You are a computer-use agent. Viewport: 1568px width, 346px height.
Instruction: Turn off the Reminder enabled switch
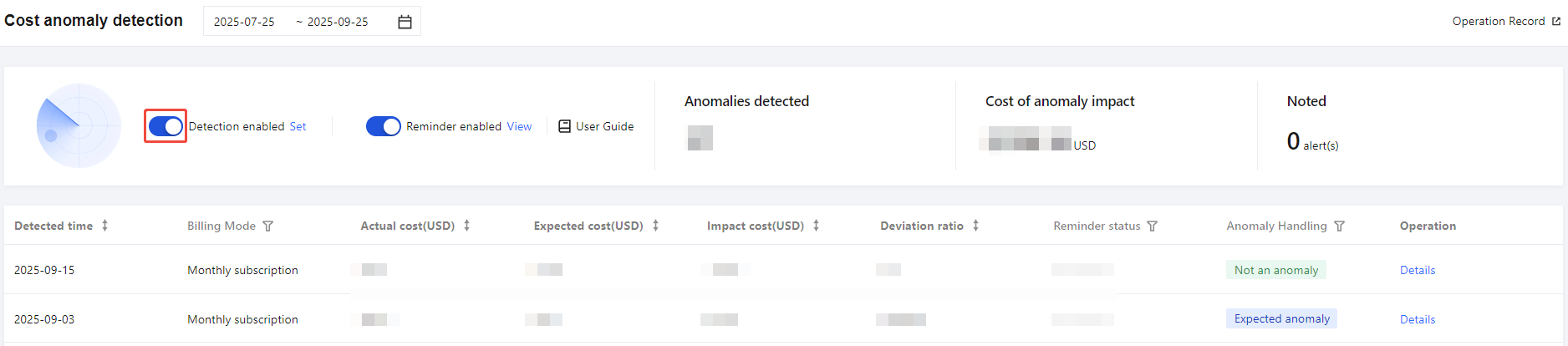pos(384,126)
